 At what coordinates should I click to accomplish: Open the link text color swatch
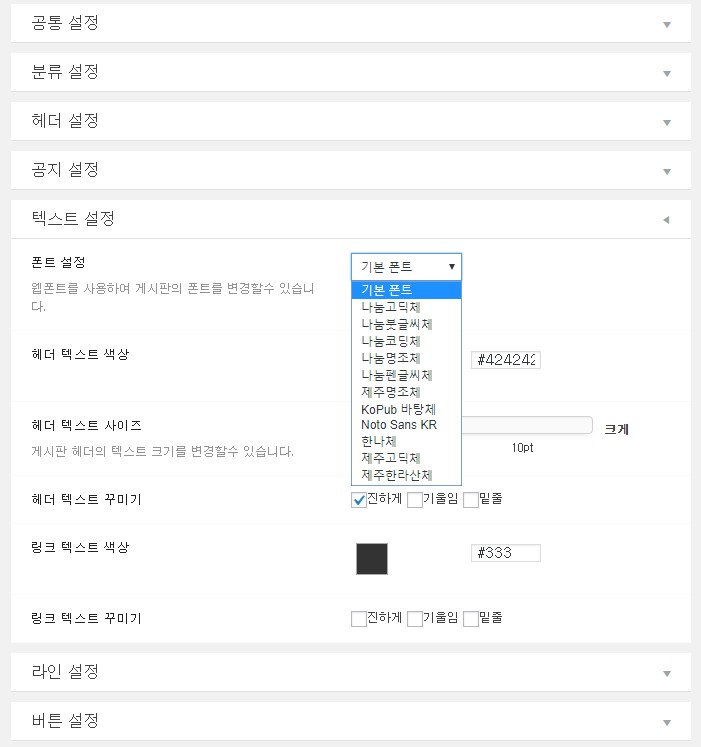(x=372, y=559)
